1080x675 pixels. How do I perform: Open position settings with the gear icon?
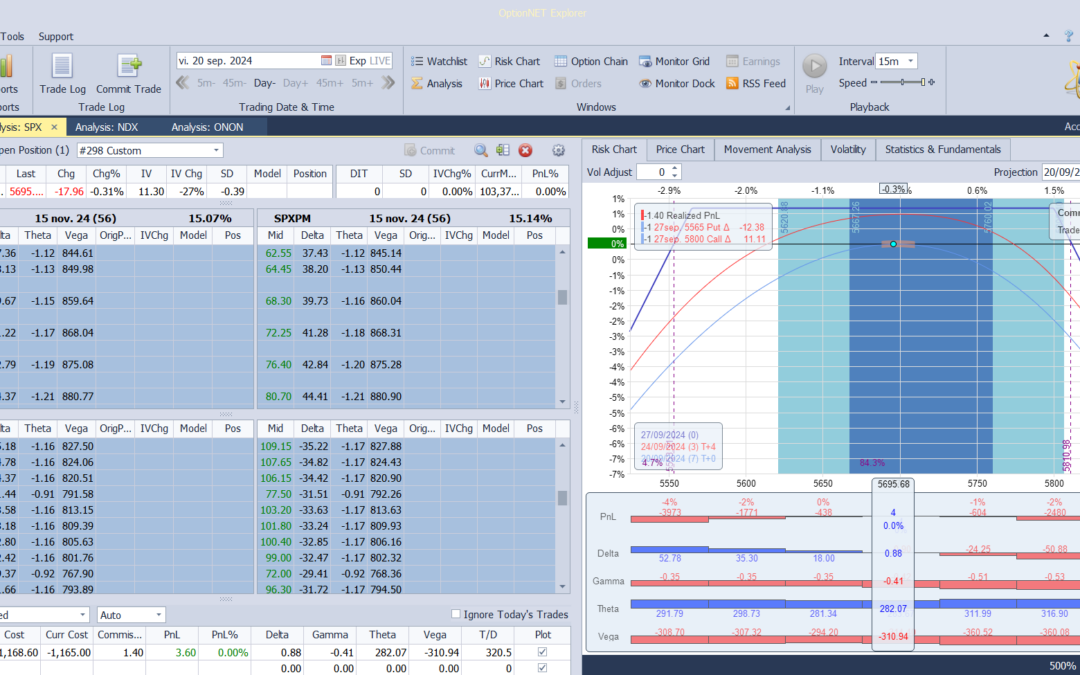click(559, 150)
